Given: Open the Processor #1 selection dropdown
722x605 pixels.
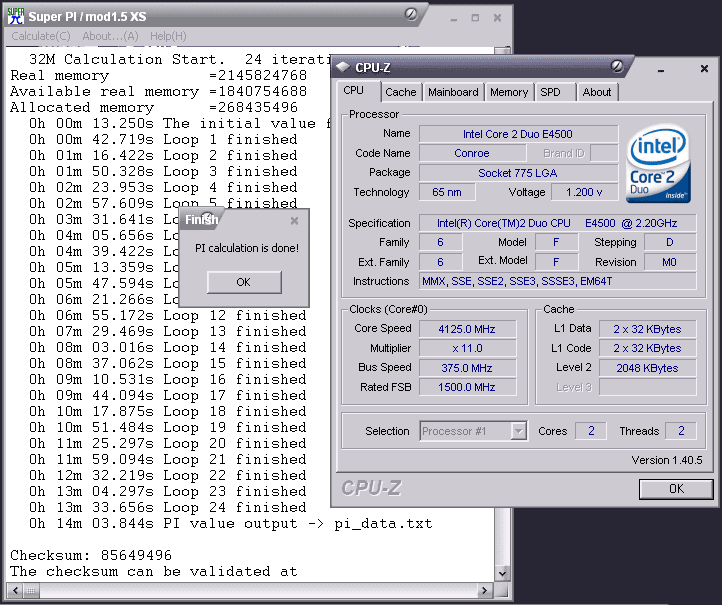Looking at the screenshot, I should (x=519, y=431).
